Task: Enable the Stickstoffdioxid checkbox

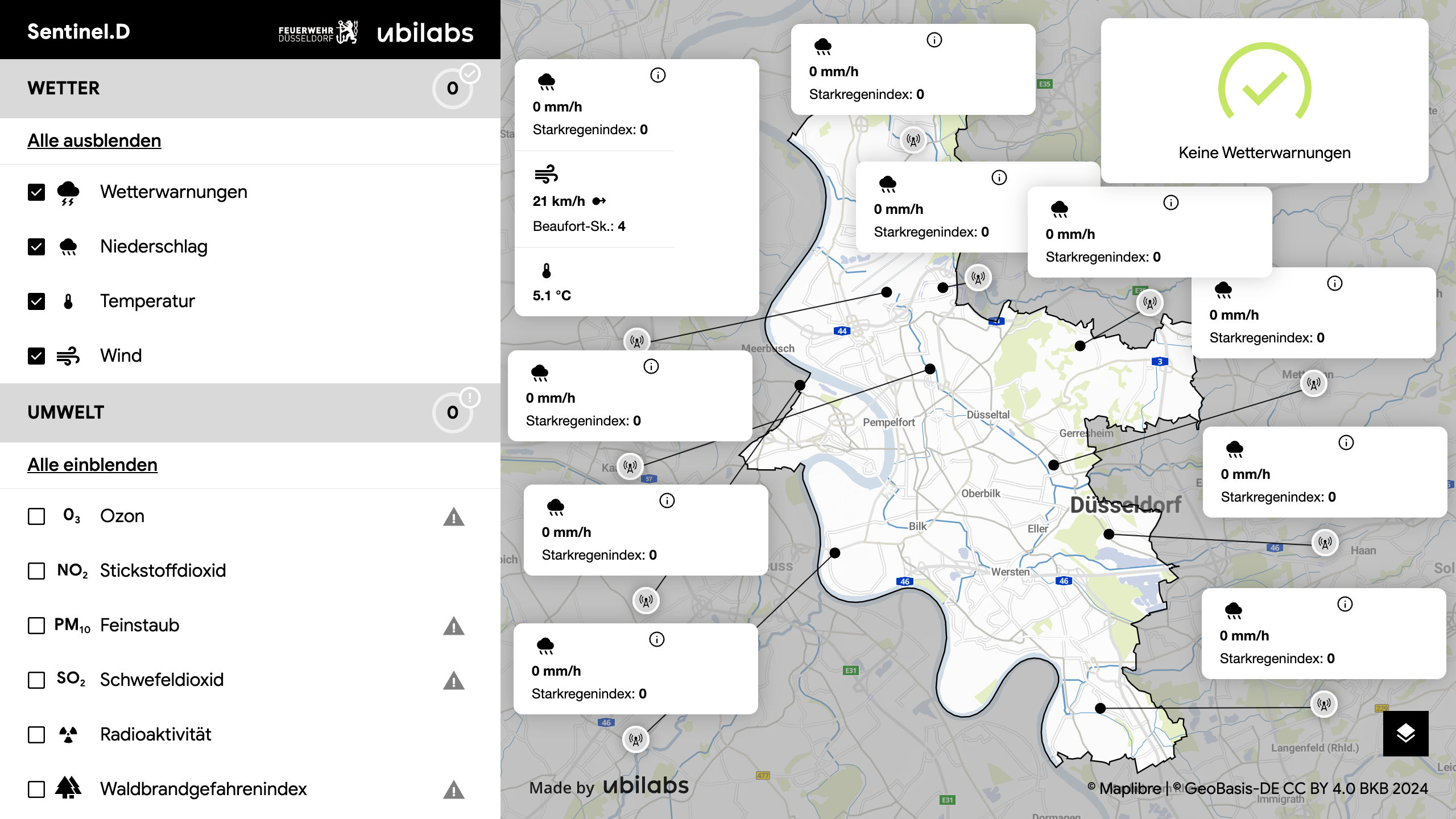Action: [x=36, y=571]
